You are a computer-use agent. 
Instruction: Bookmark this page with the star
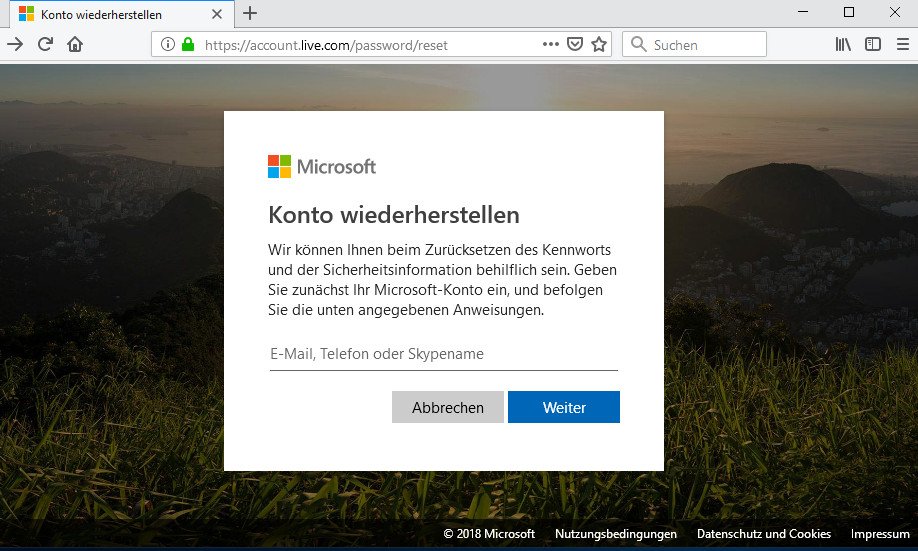pos(599,45)
